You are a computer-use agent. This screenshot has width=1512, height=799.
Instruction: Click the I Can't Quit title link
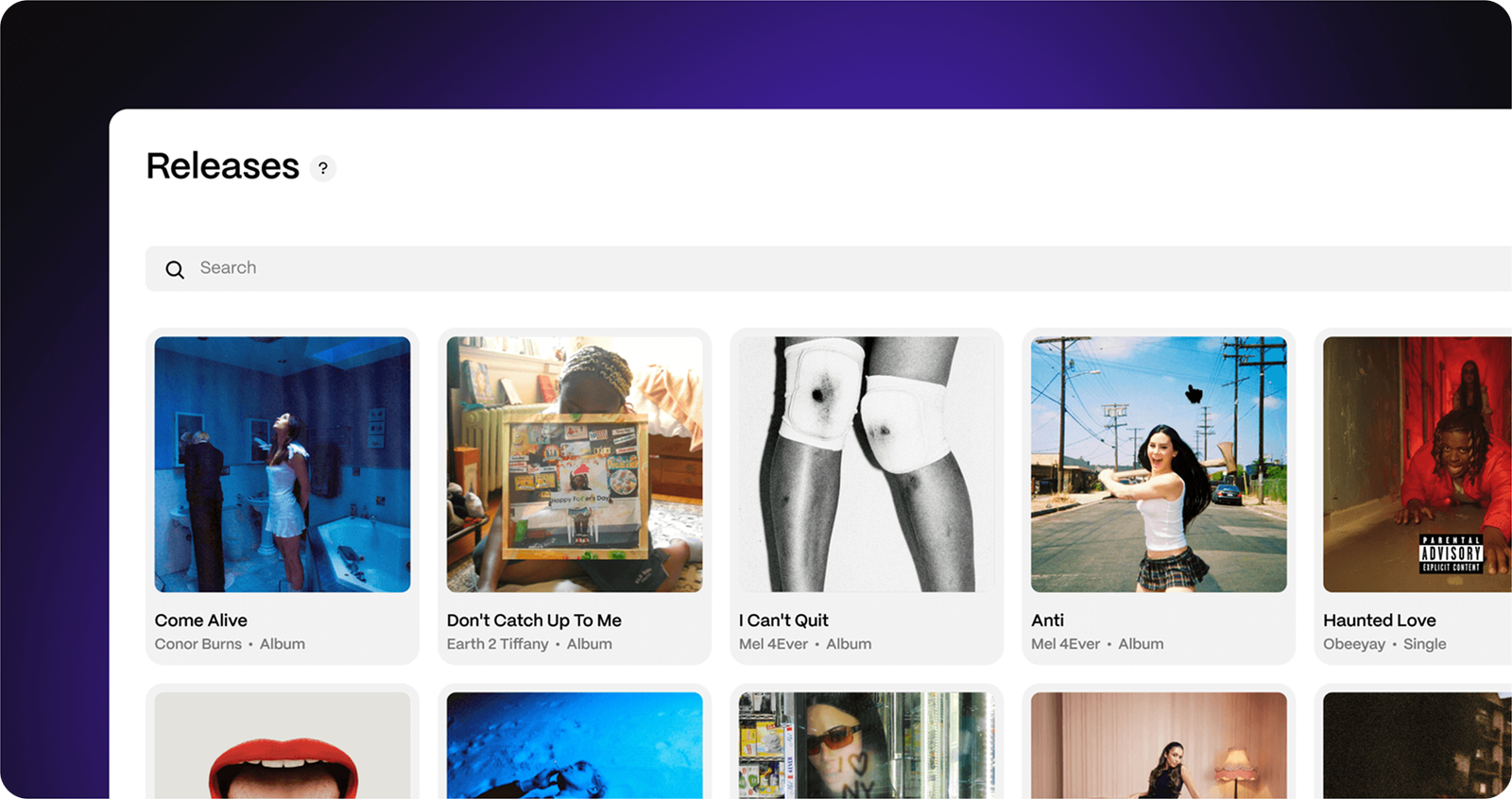click(783, 620)
